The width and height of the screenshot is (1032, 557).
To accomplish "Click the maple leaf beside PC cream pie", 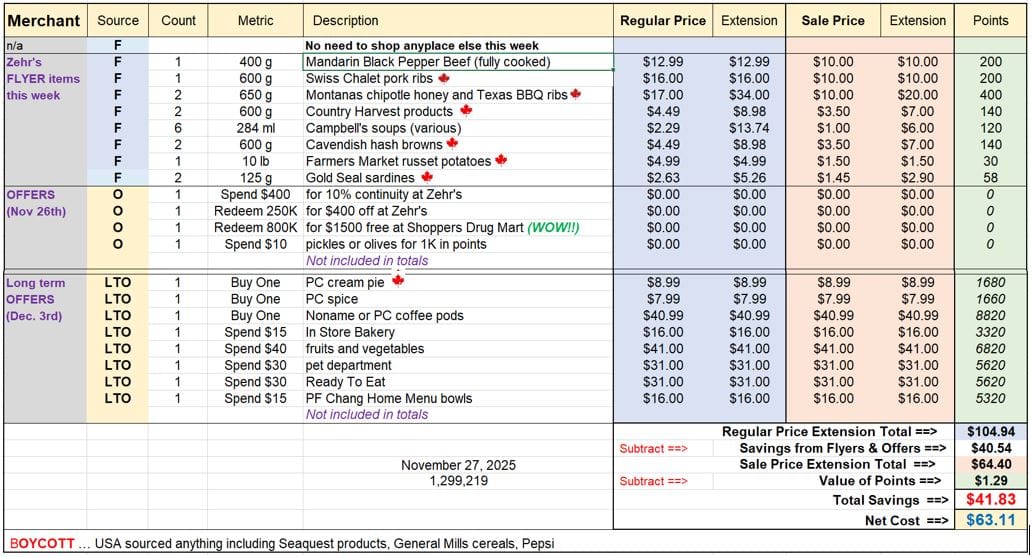I will [397, 282].
